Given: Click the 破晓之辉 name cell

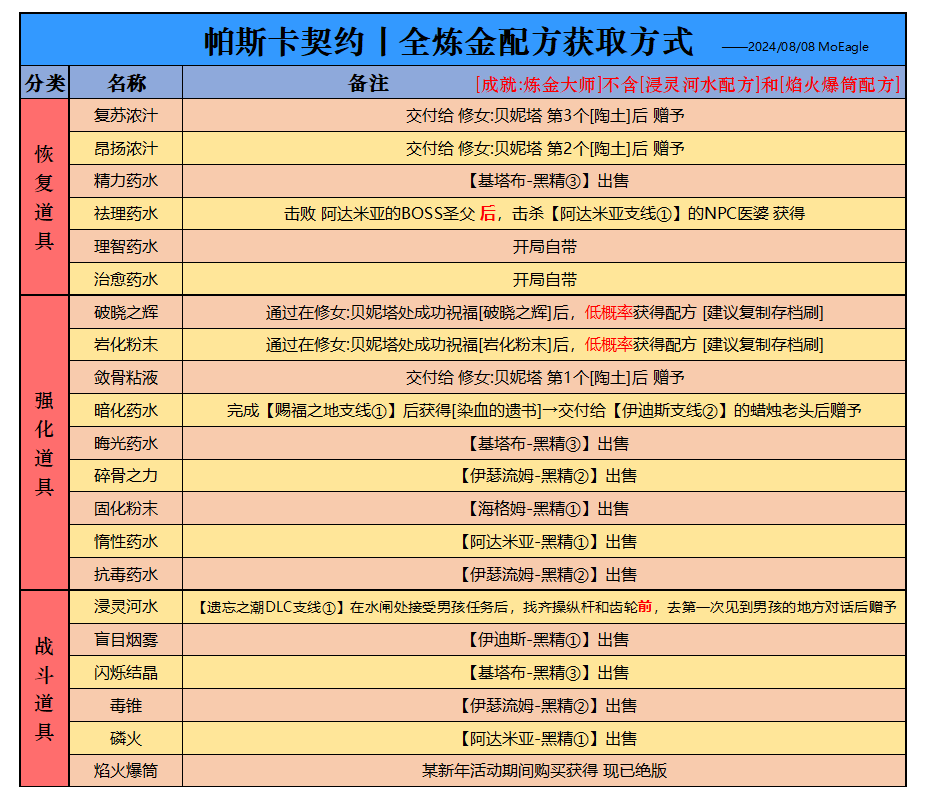Looking at the screenshot, I should click(126, 312).
